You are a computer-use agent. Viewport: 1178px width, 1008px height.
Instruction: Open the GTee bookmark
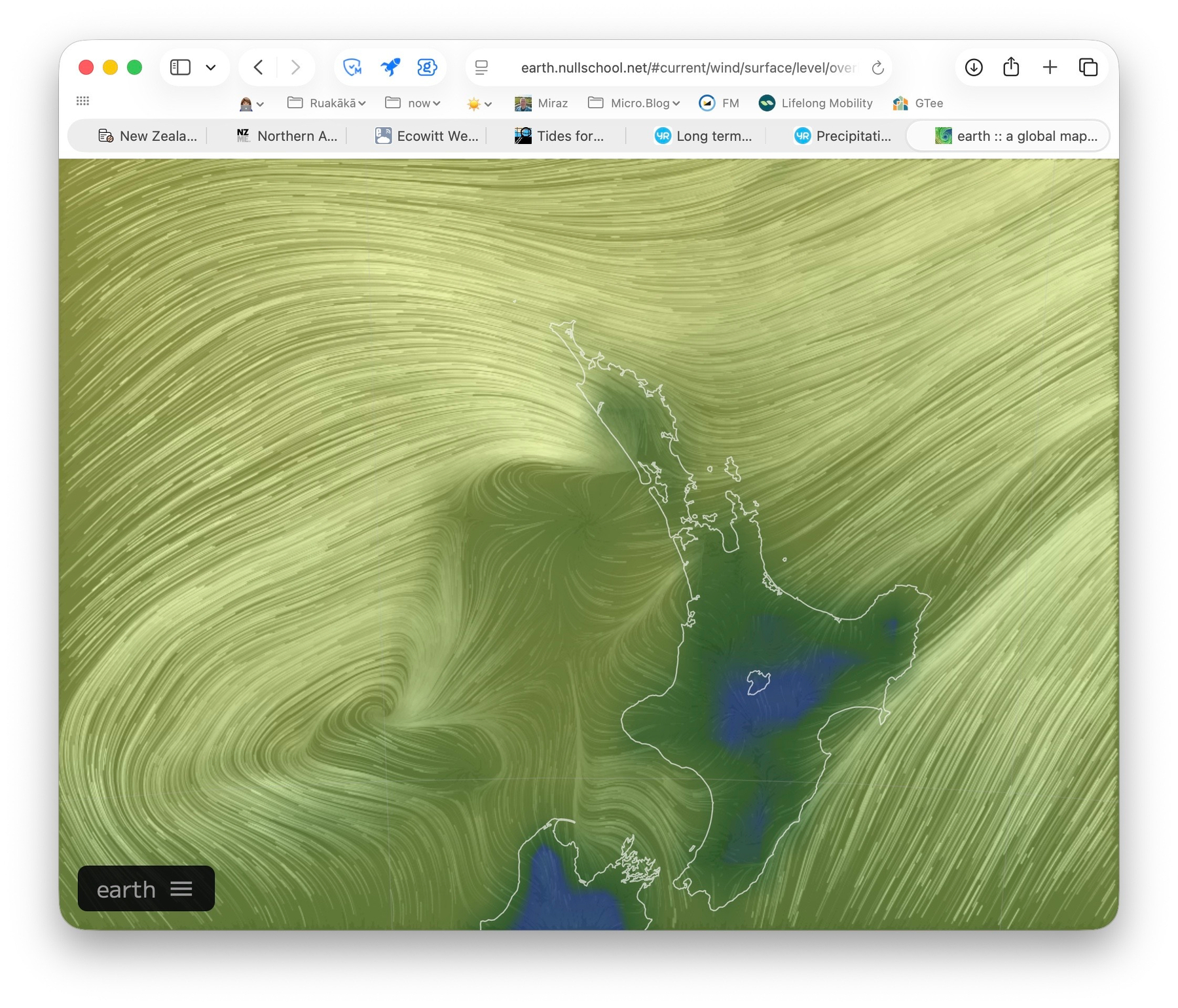pos(918,103)
